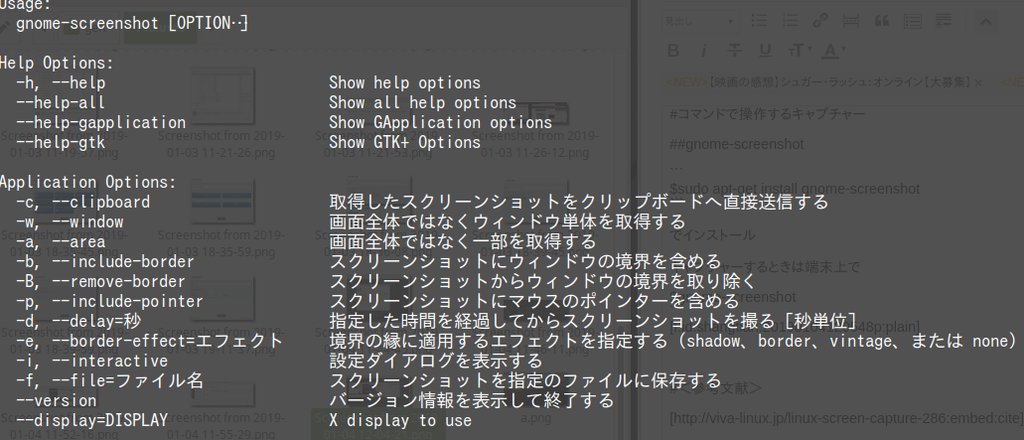
Task: Open the 【映画の感想】シュガー・ラッシュ topic link
Action: point(839,83)
